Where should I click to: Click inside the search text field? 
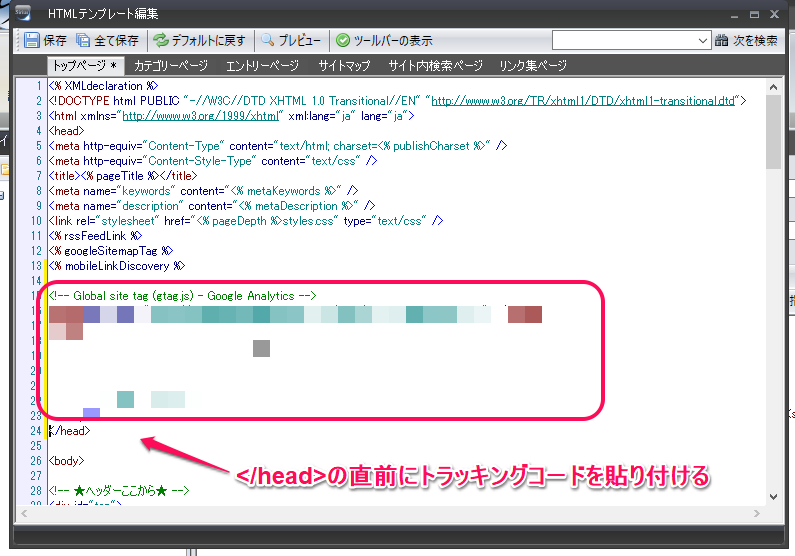click(623, 41)
